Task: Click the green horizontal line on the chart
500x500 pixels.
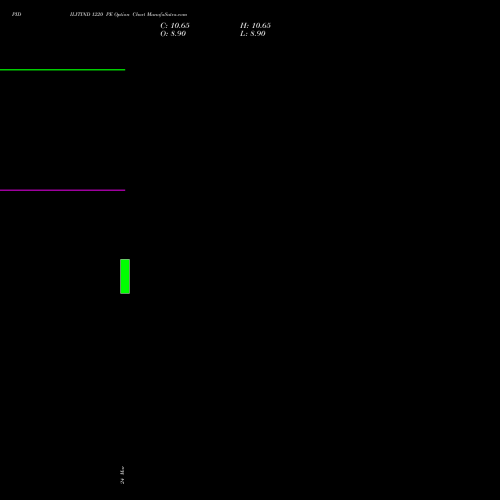Action: 62,70
